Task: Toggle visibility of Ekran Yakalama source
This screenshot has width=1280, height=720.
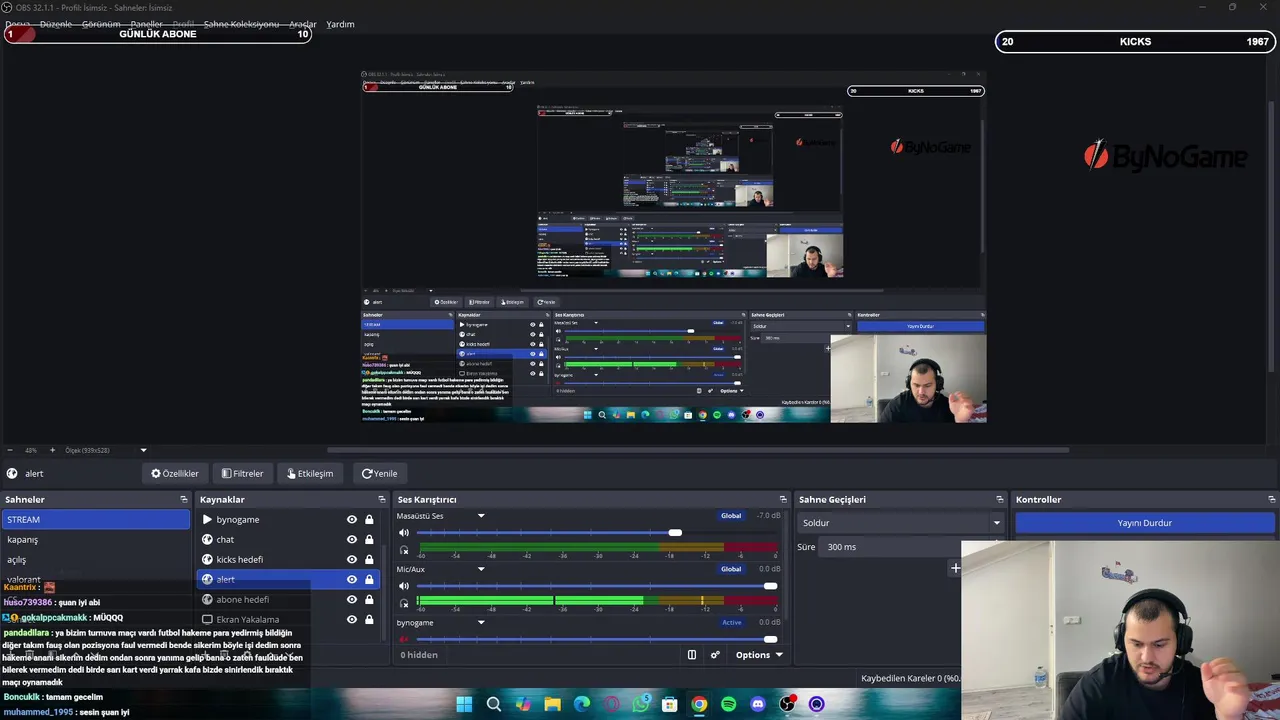Action: point(352,620)
